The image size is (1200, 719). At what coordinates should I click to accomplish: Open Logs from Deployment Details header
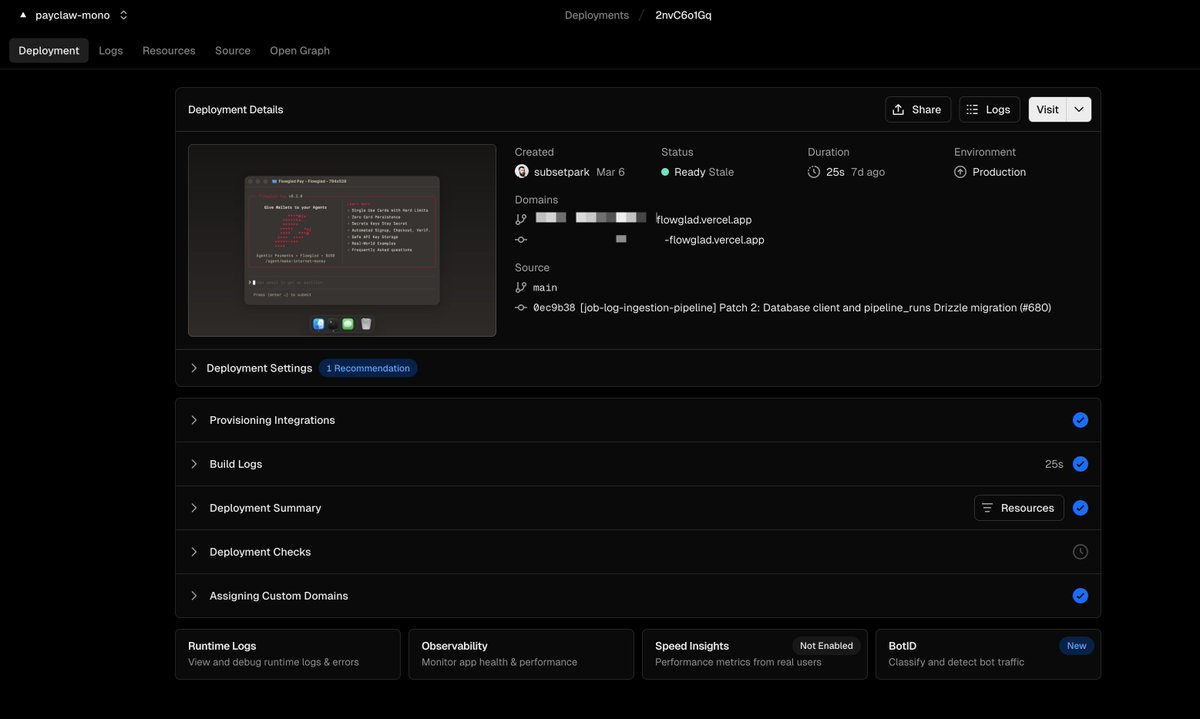tap(989, 109)
